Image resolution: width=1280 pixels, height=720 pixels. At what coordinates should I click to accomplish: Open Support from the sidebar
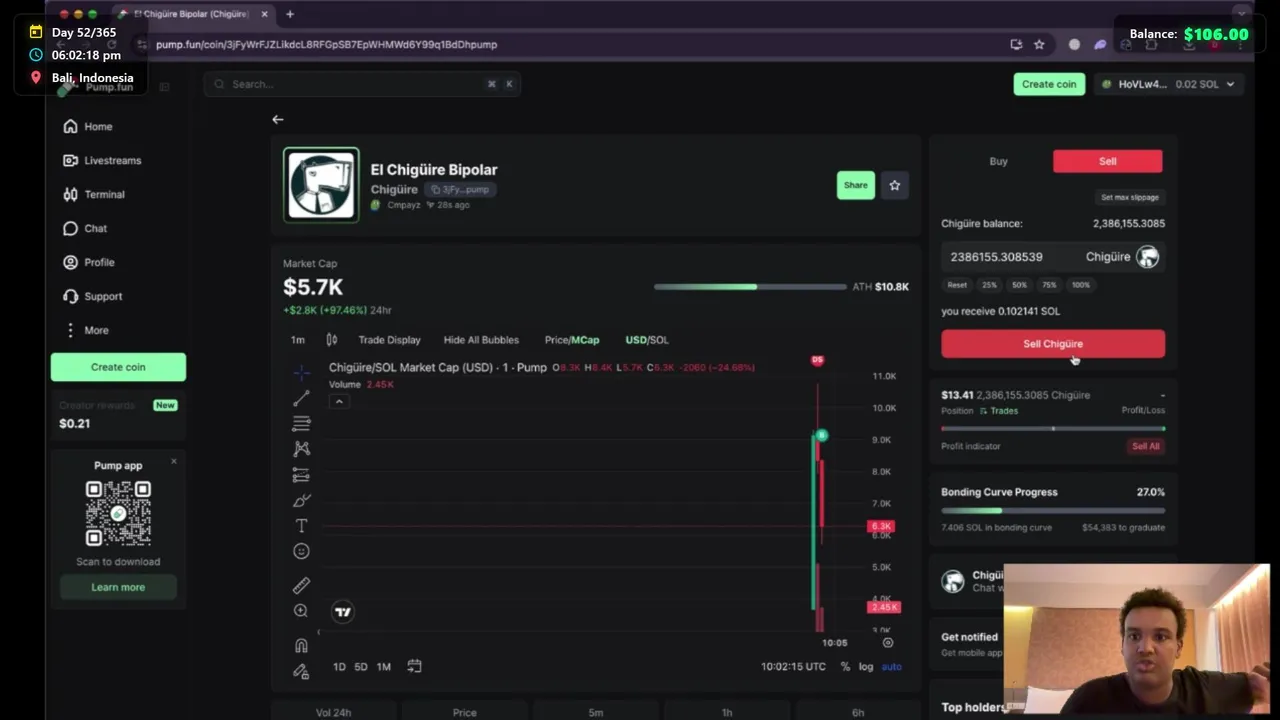pos(93,296)
